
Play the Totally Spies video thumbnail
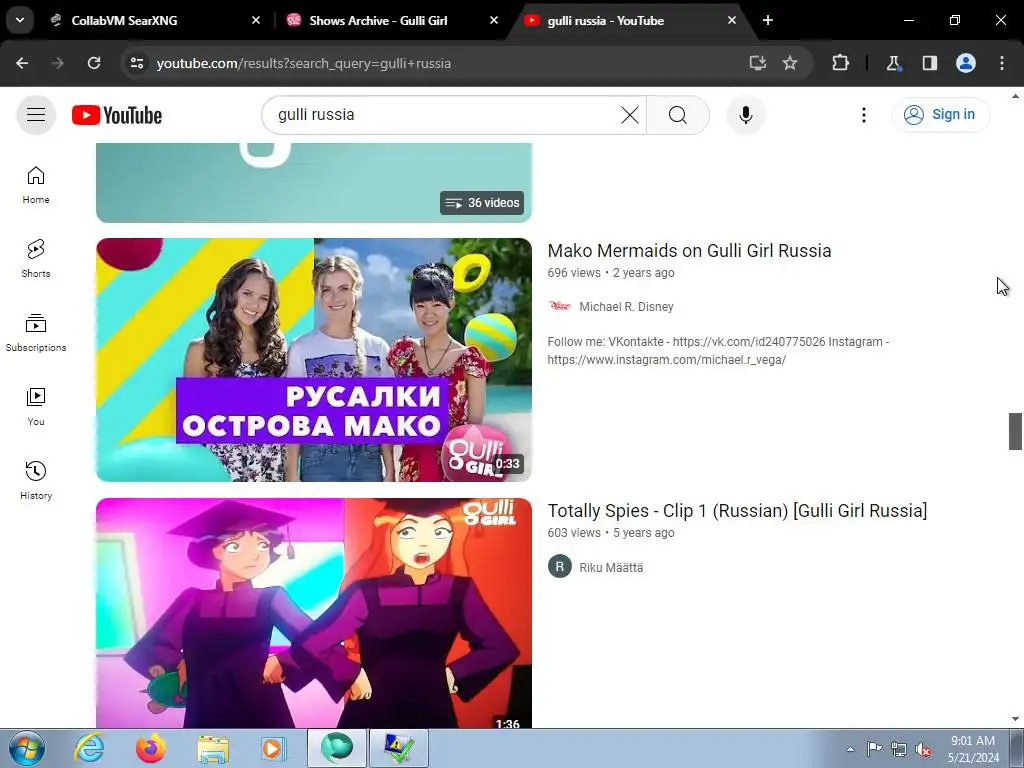[314, 613]
